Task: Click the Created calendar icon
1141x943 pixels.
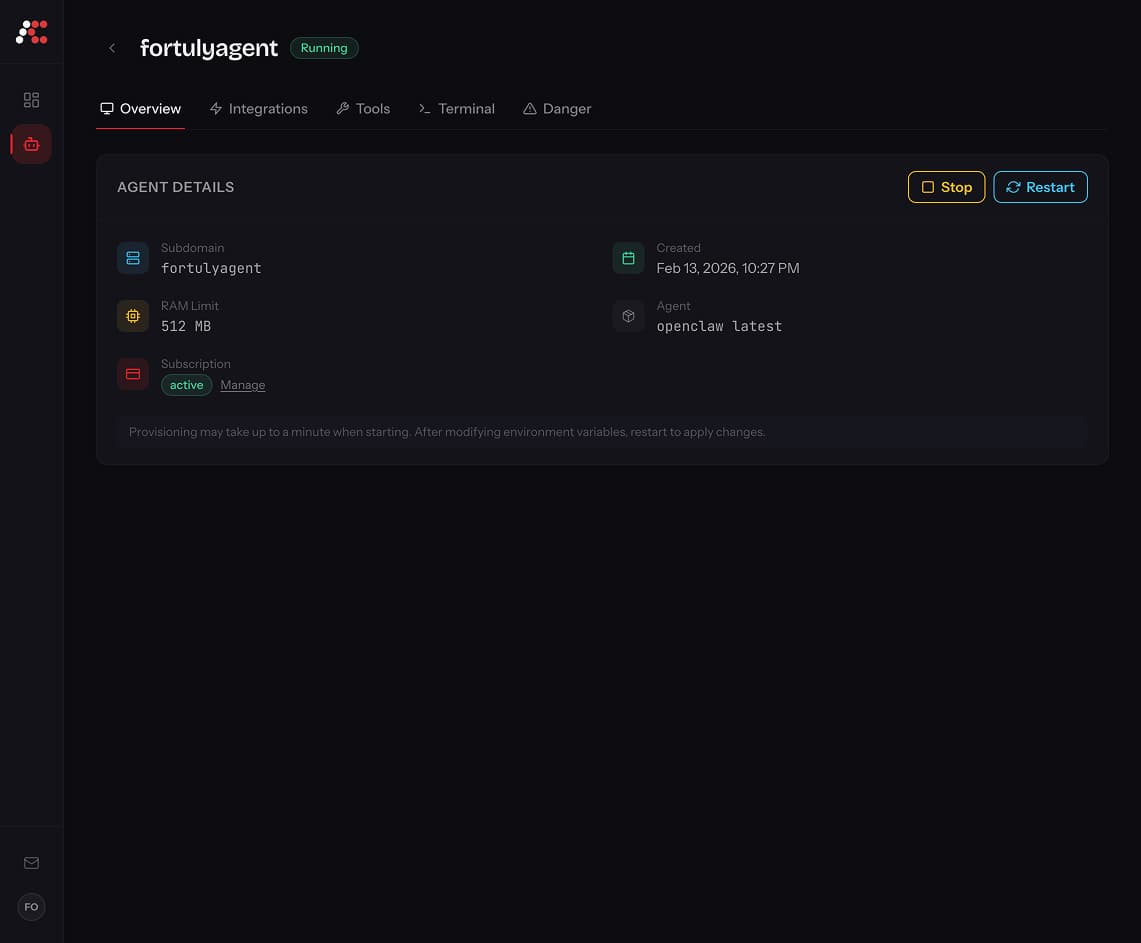Action: 628,257
